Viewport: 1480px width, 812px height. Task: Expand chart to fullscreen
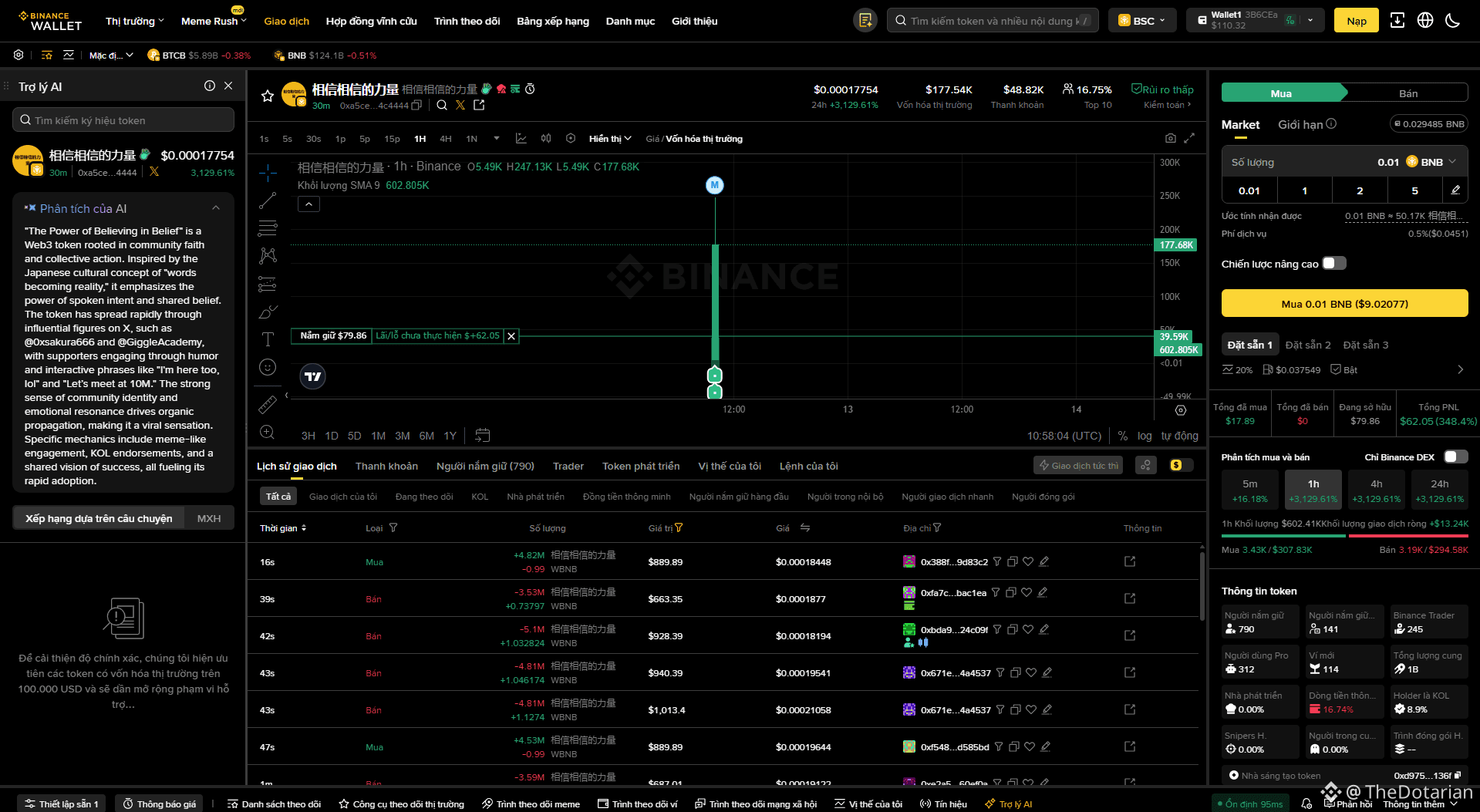click(1189, 138)
